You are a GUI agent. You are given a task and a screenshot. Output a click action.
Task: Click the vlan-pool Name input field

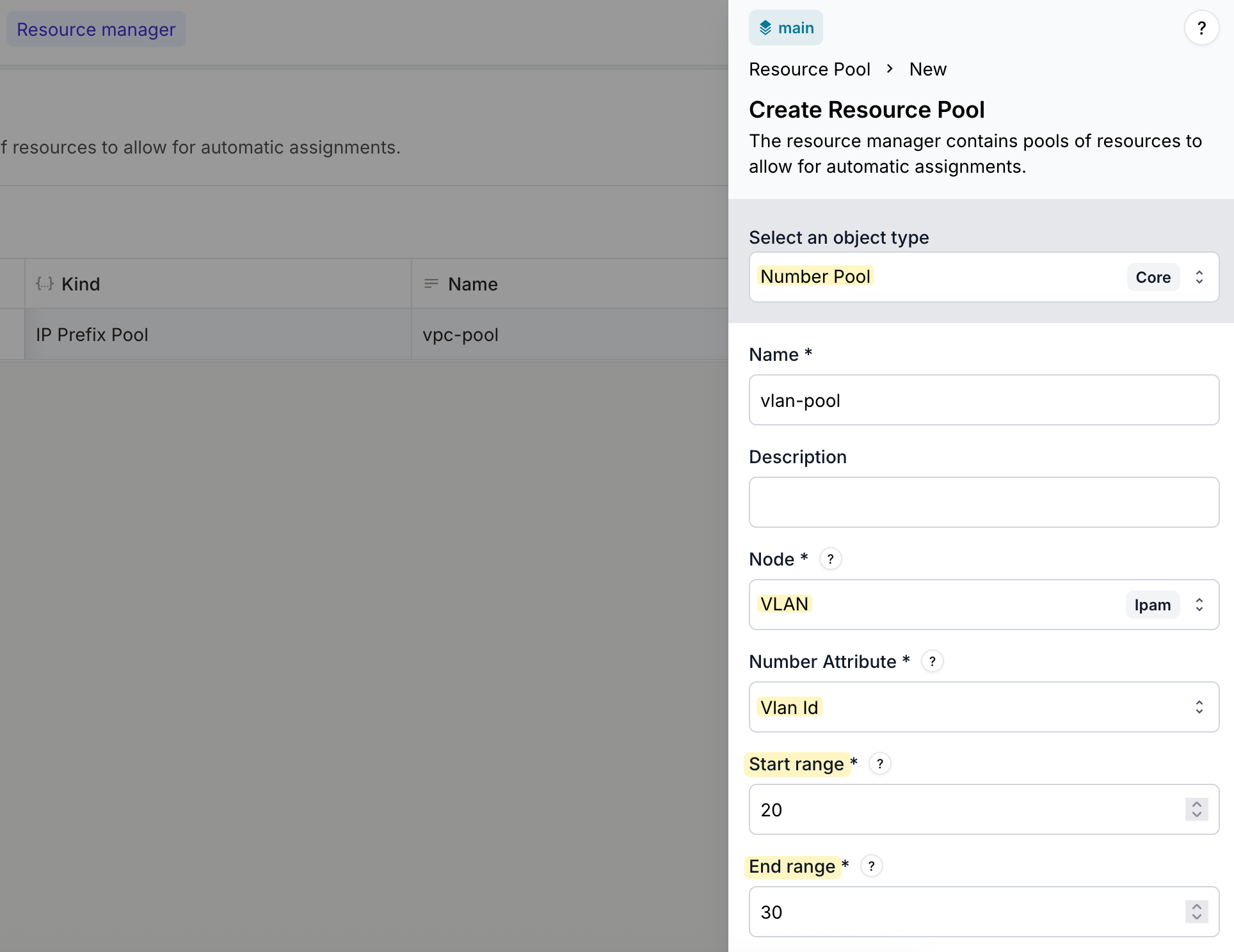pyautogui.click(x=983, y=401)
